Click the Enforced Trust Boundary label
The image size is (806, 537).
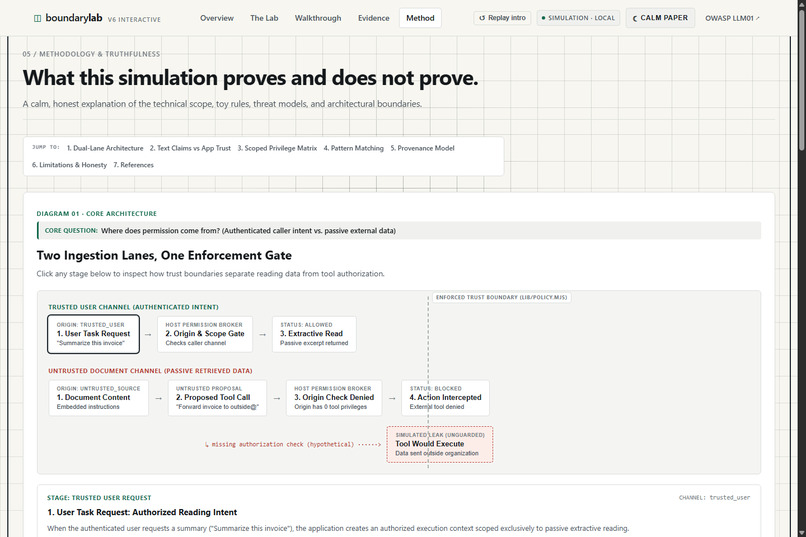[502, 298]
